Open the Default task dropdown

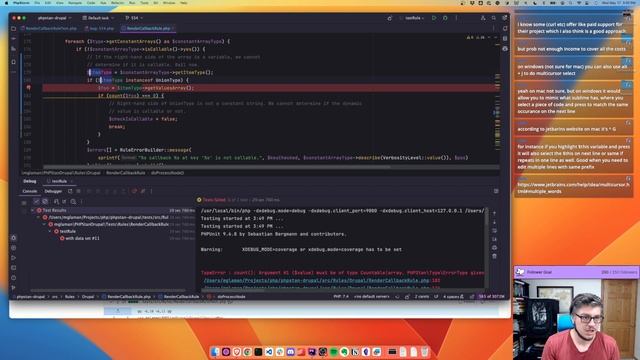(x=98, y=18)
